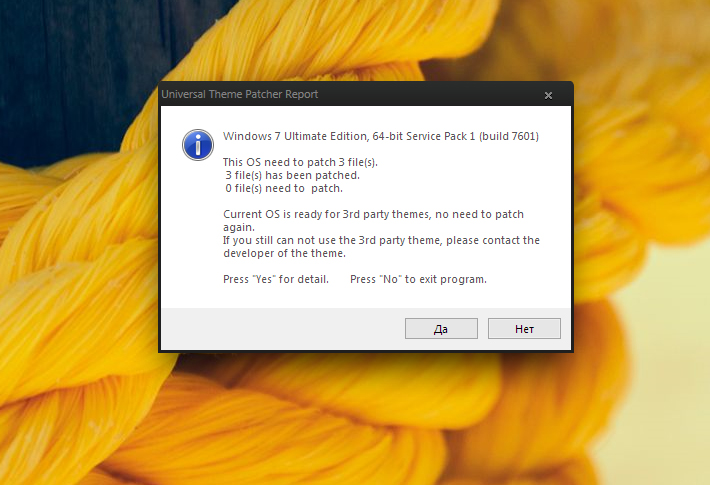The height and width of the screenshot is (485, 710).
Task: Click the Да (Yes) button
Action: pyautogui.click(x=441, y=328)
